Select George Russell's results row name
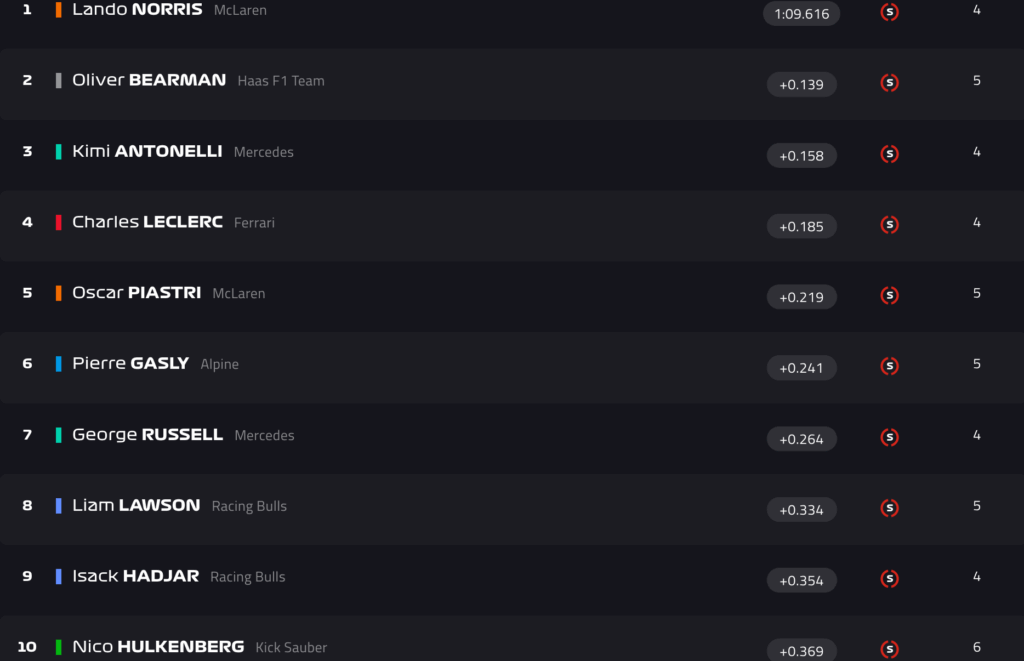The height and width of the screenshot is (661, 1024). coord(147,435)
